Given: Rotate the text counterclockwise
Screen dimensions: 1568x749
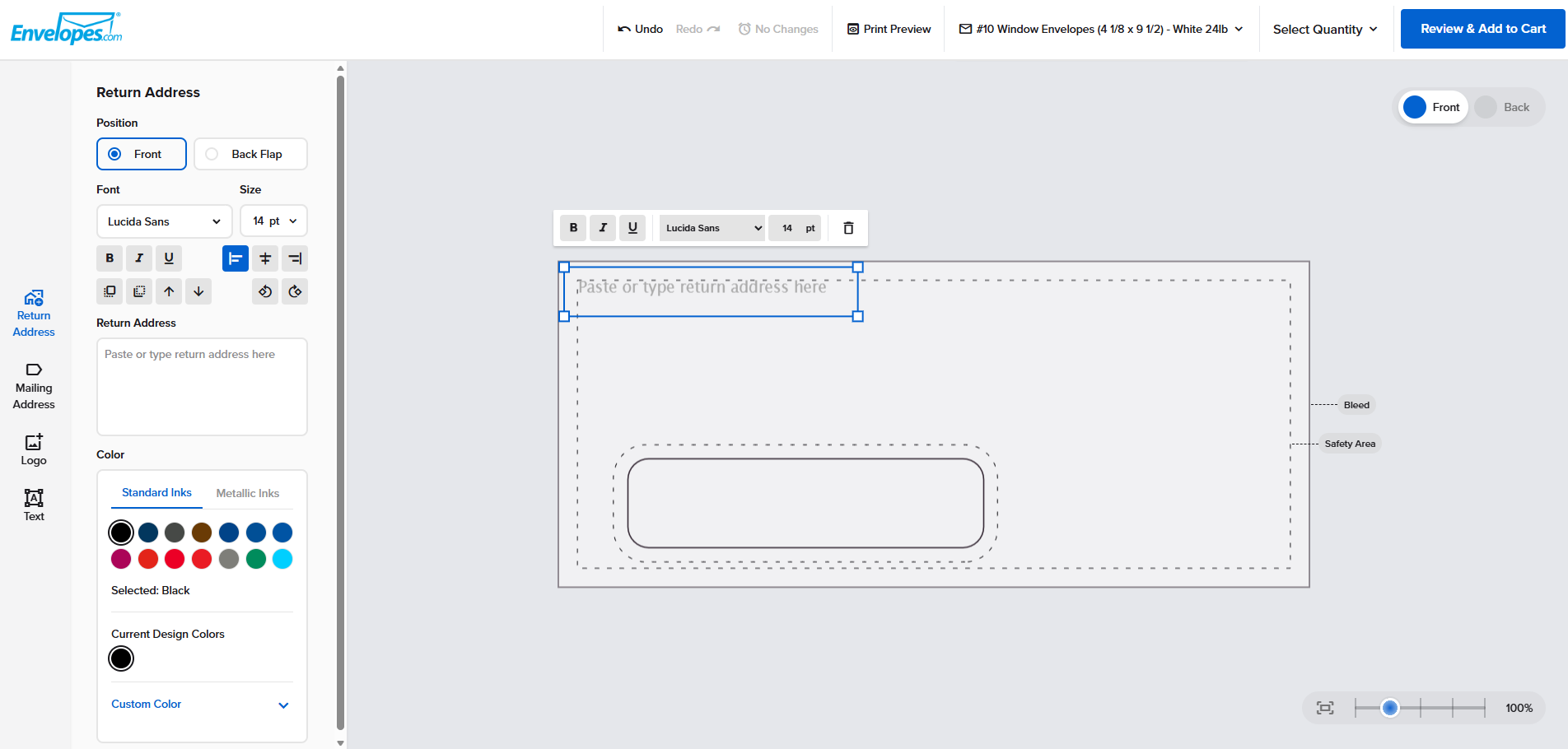Looking at the screenshot, I should (x=265, y=291).
